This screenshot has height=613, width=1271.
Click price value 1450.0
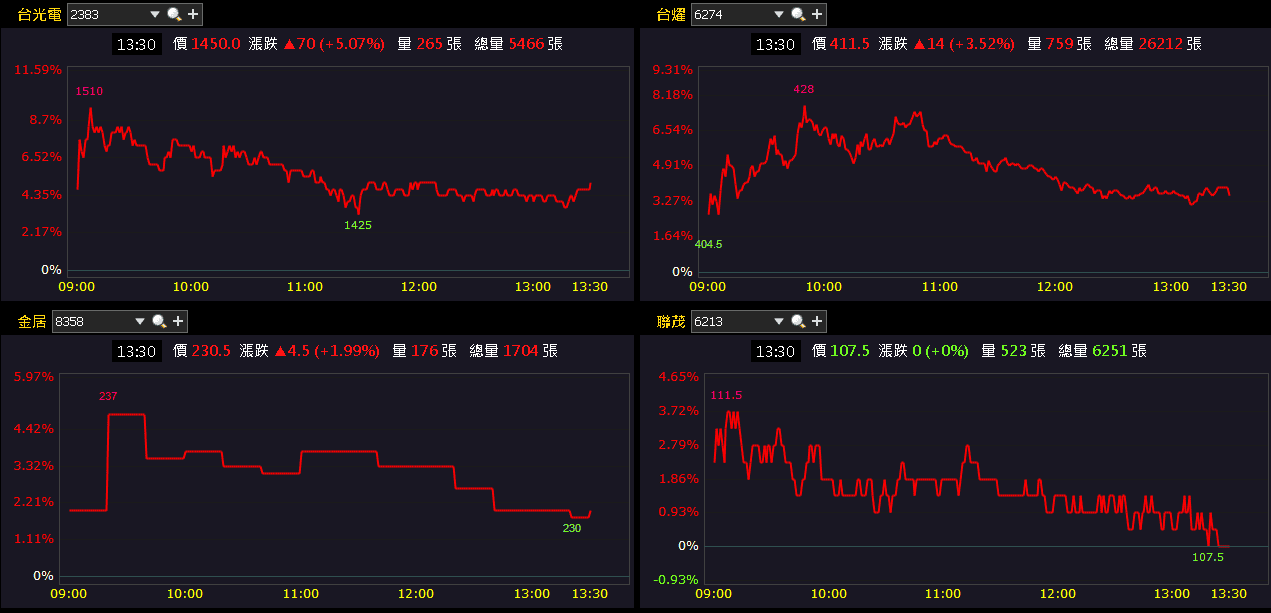[x=216, y=44]
